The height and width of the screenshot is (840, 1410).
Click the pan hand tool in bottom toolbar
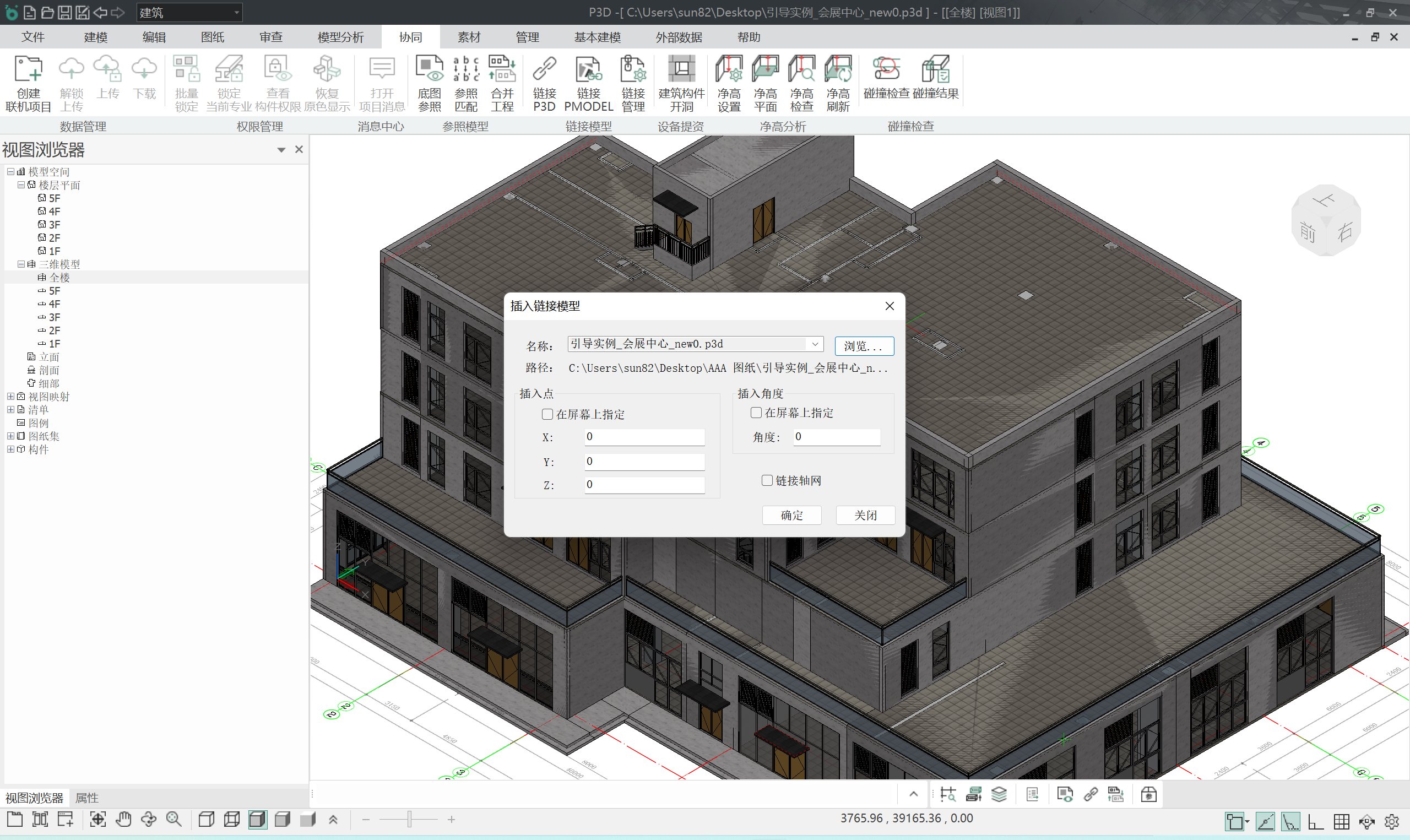pos(123,819)
